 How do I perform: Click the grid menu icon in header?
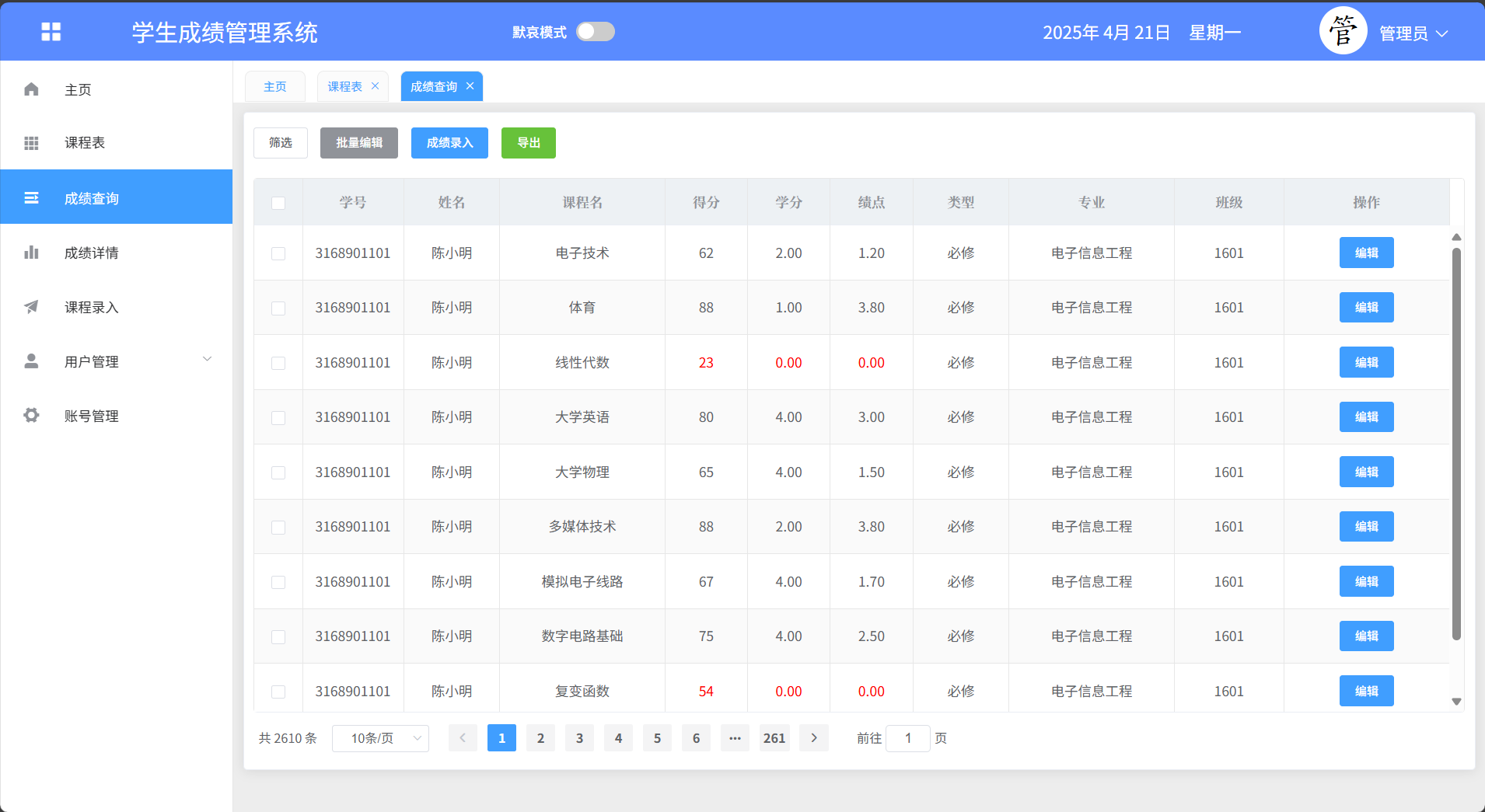click(x=51, y=32)
